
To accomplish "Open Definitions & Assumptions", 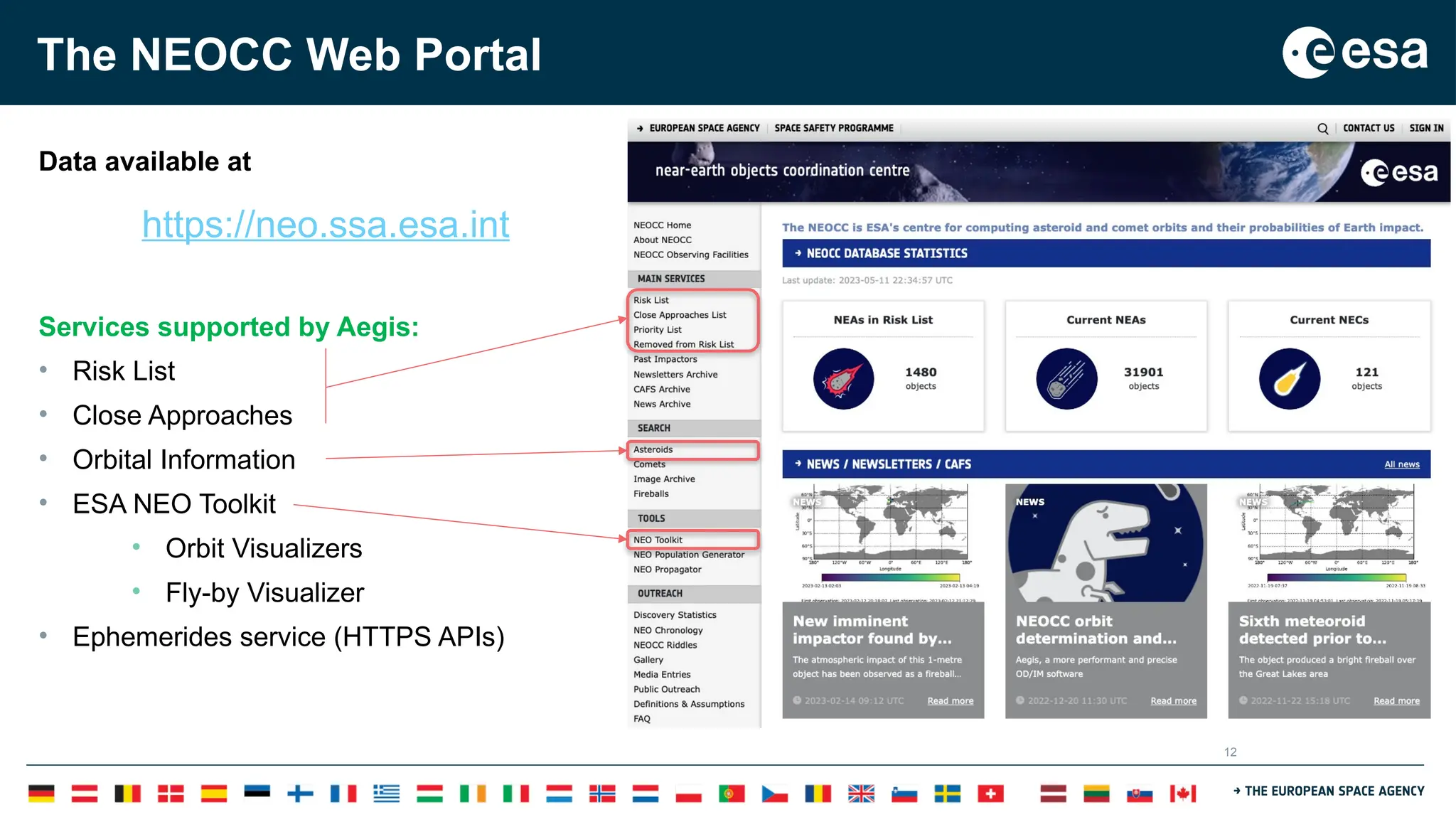I will [x=689, y=705].
